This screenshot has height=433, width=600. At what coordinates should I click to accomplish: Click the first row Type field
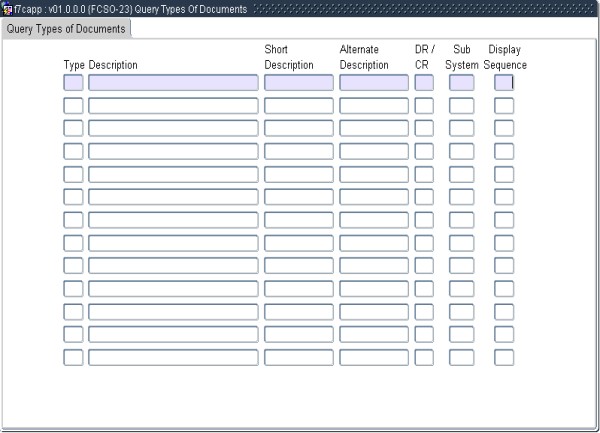click(73, 82)
